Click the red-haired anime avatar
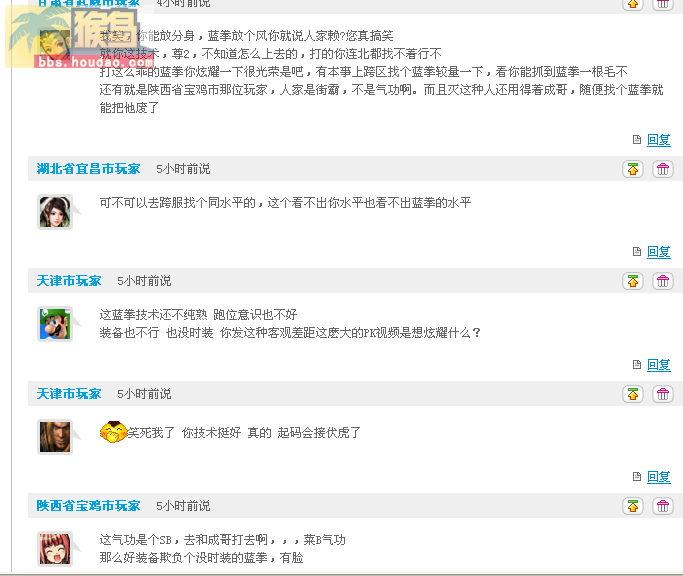This screenshot has height=576, width=683. [x=55, y=549]
